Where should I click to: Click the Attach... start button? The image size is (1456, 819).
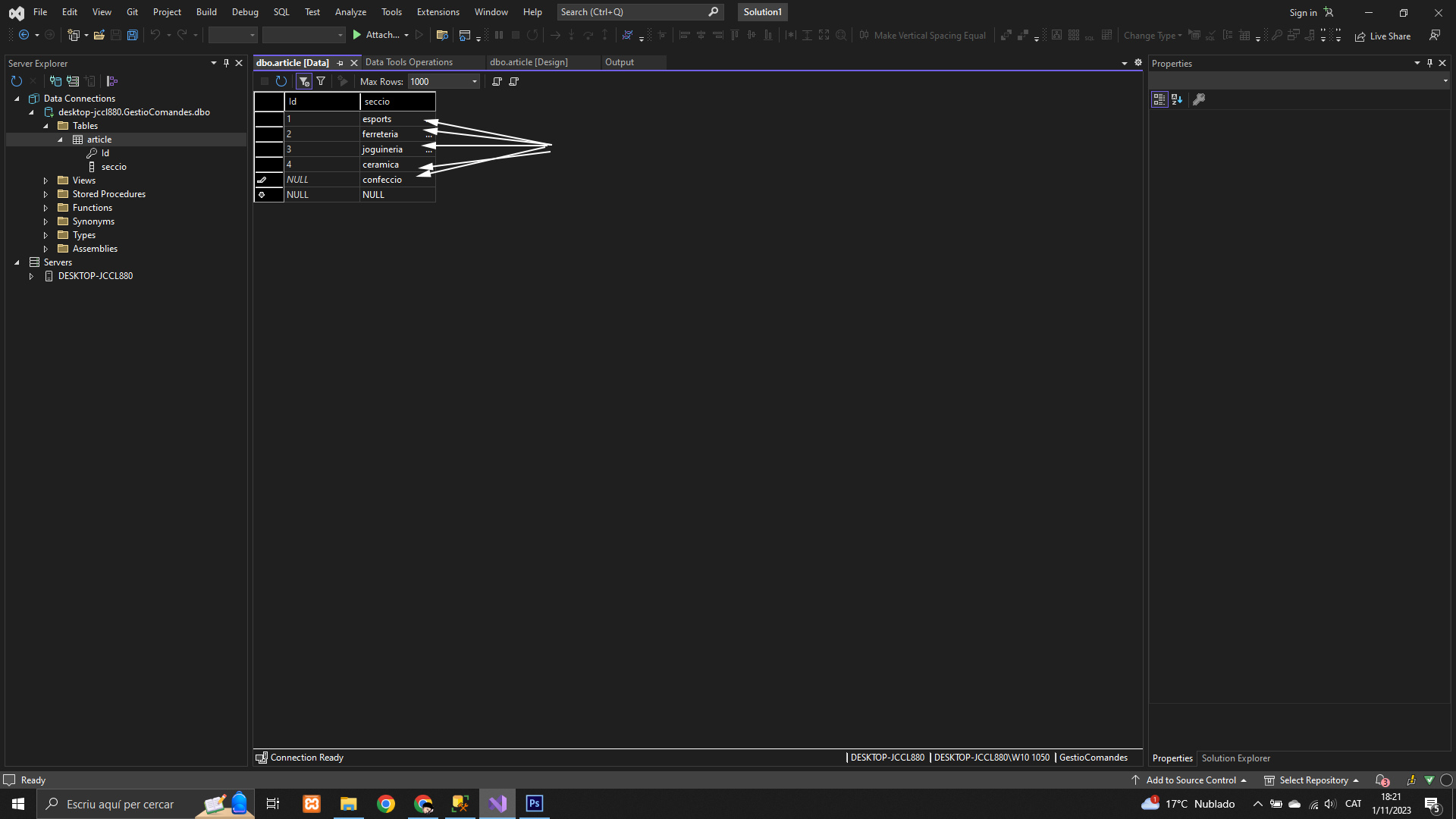coord(375,35)
